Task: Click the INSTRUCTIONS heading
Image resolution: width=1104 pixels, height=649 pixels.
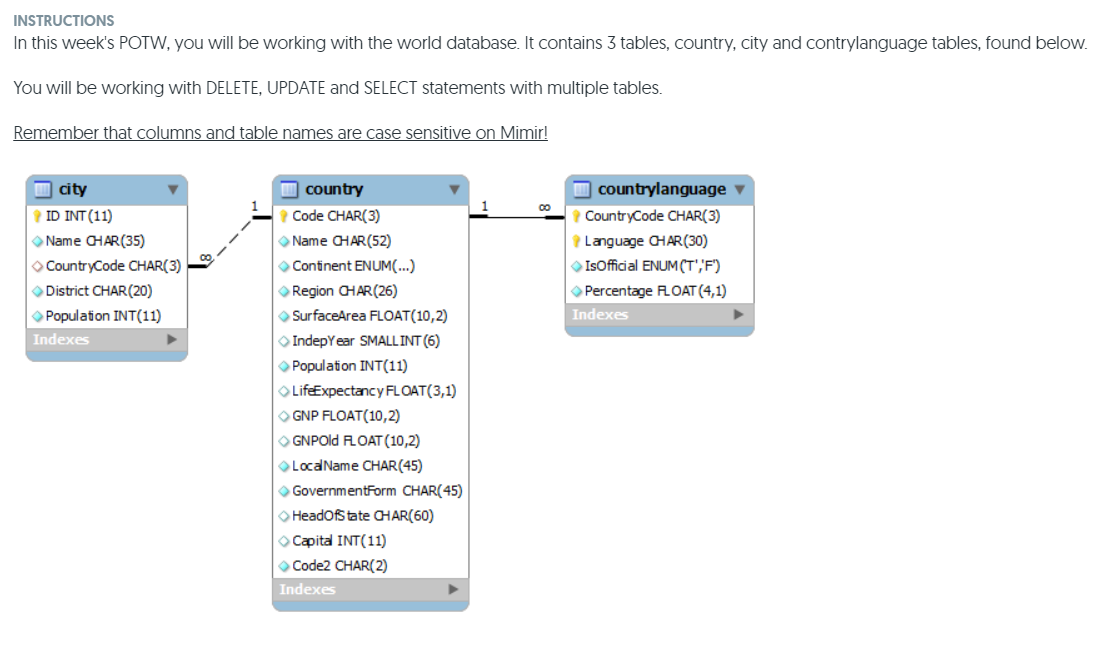Action: click(x=63, y=21)
